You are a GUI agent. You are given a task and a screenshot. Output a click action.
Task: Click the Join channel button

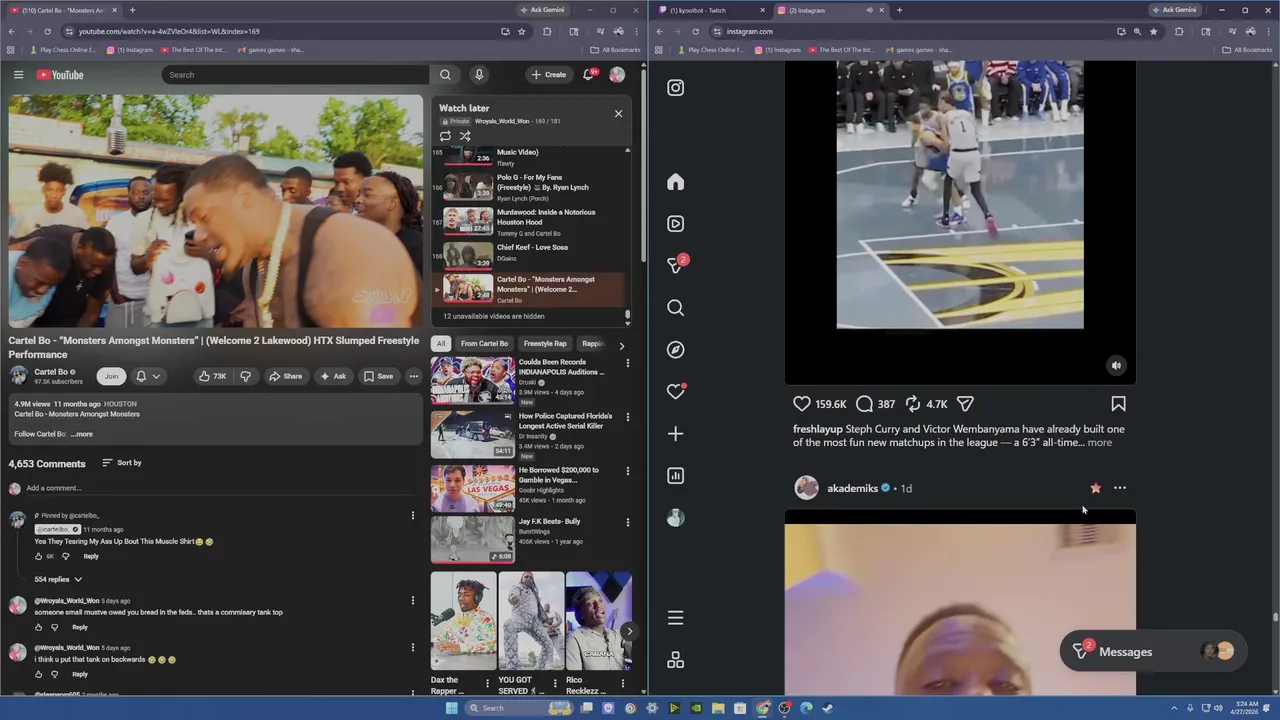pos(111,376)
